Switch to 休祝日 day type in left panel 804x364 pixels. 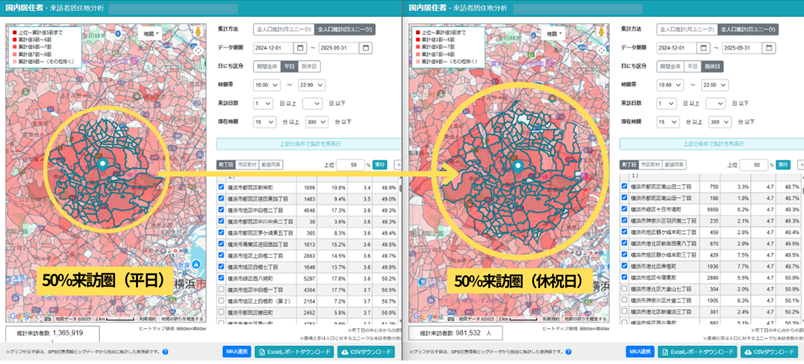pyautogui.click(x=310, y=67)
